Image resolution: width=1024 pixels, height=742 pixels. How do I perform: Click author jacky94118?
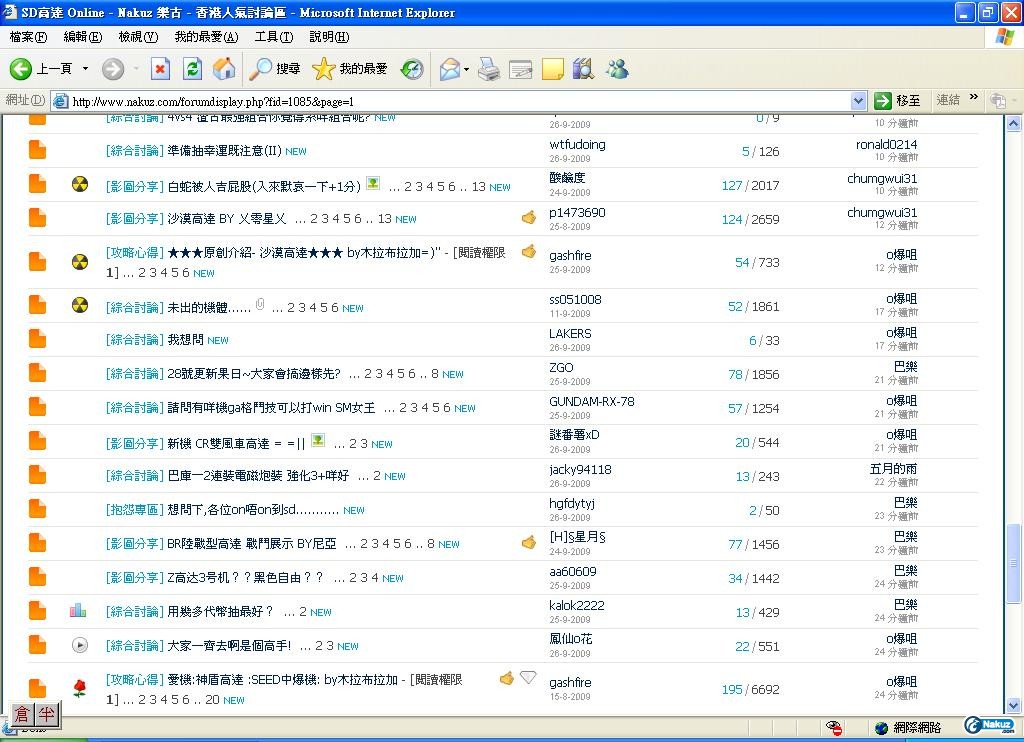(581, 470)
